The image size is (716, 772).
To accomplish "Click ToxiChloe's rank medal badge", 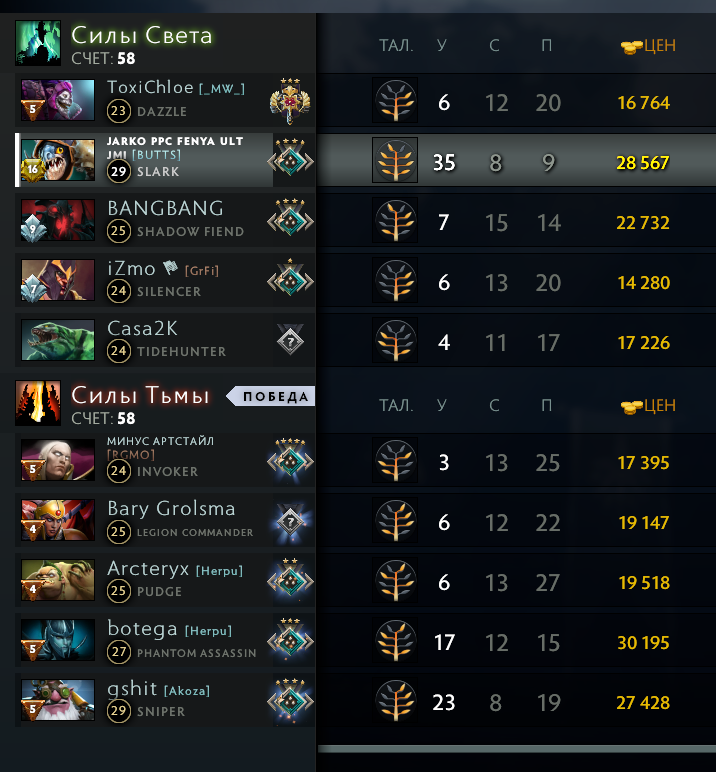I will 291,101.
